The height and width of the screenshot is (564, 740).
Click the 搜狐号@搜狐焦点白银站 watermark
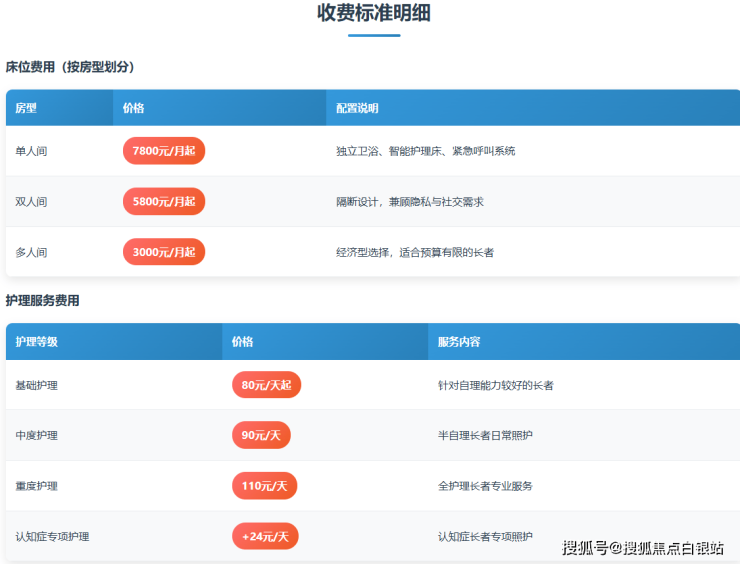643,547
